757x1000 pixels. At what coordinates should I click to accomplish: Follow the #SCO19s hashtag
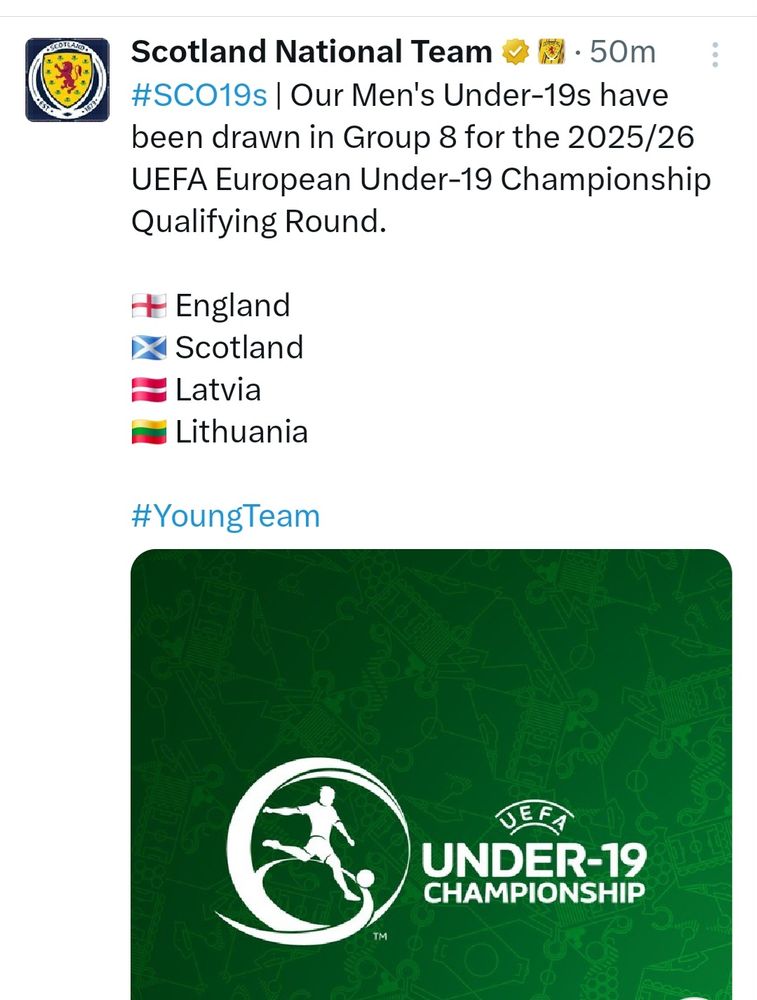(x=199, y=96)
